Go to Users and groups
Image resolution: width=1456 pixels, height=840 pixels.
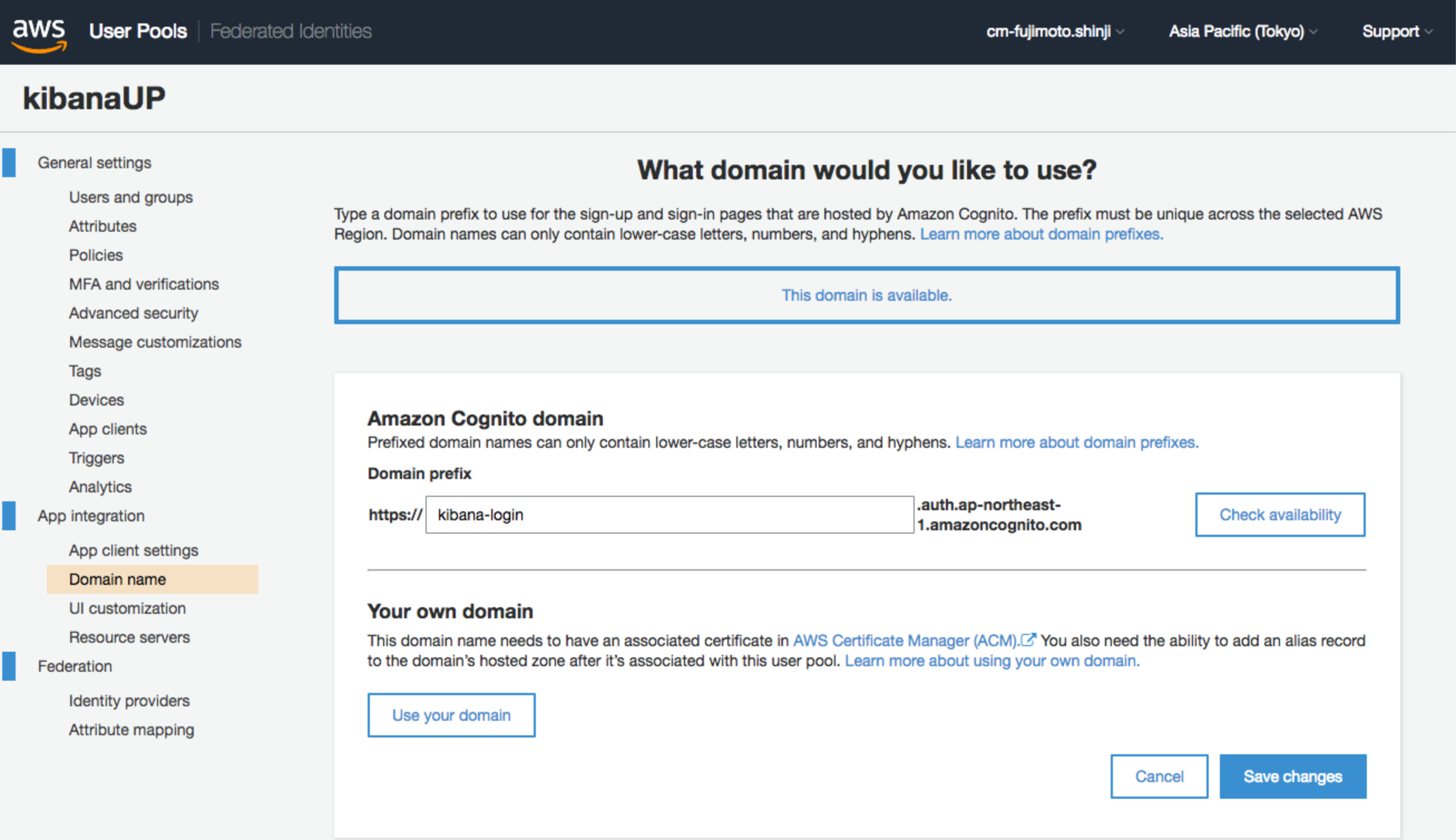131,197
